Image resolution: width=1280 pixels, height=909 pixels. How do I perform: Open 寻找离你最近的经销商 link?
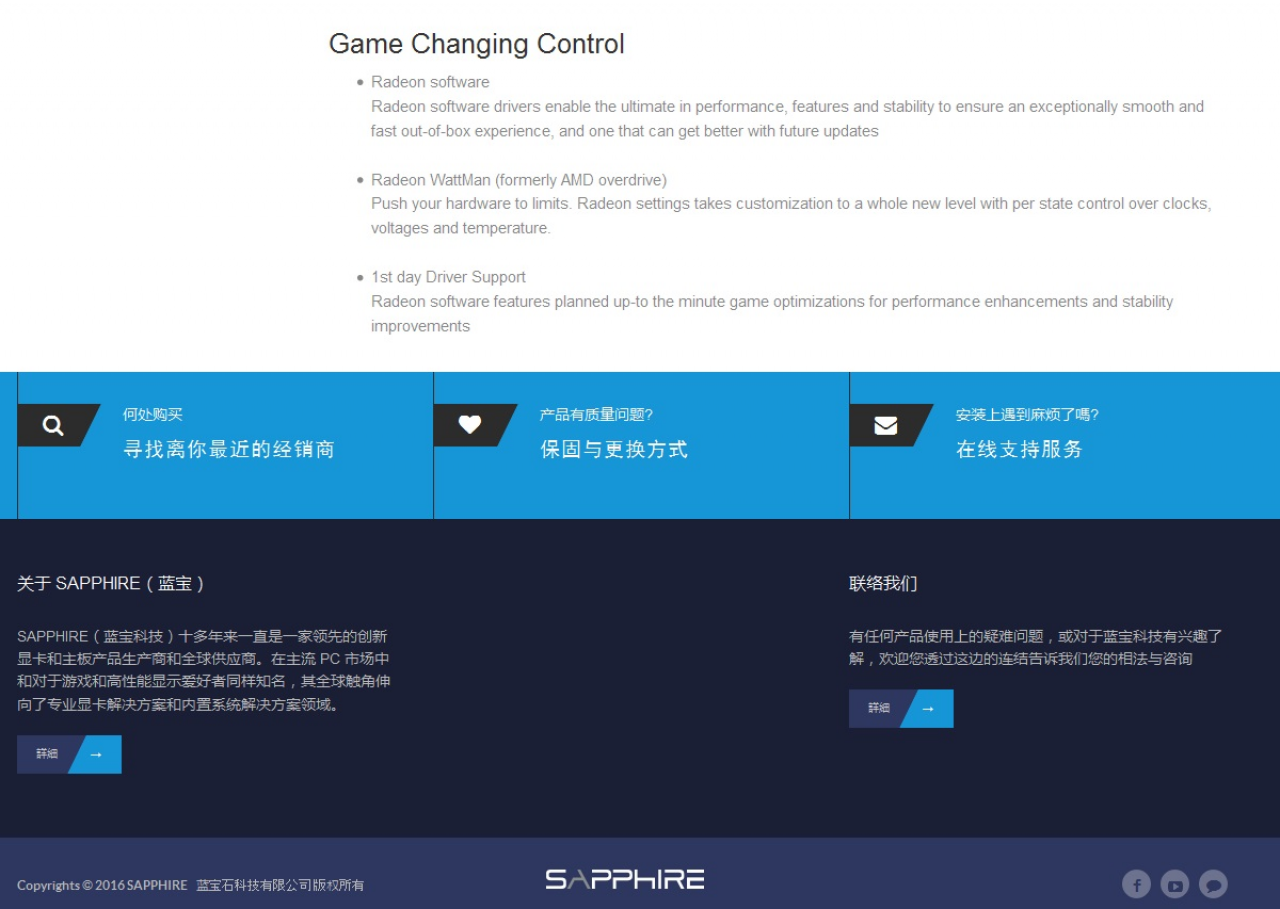pos(229,450)
